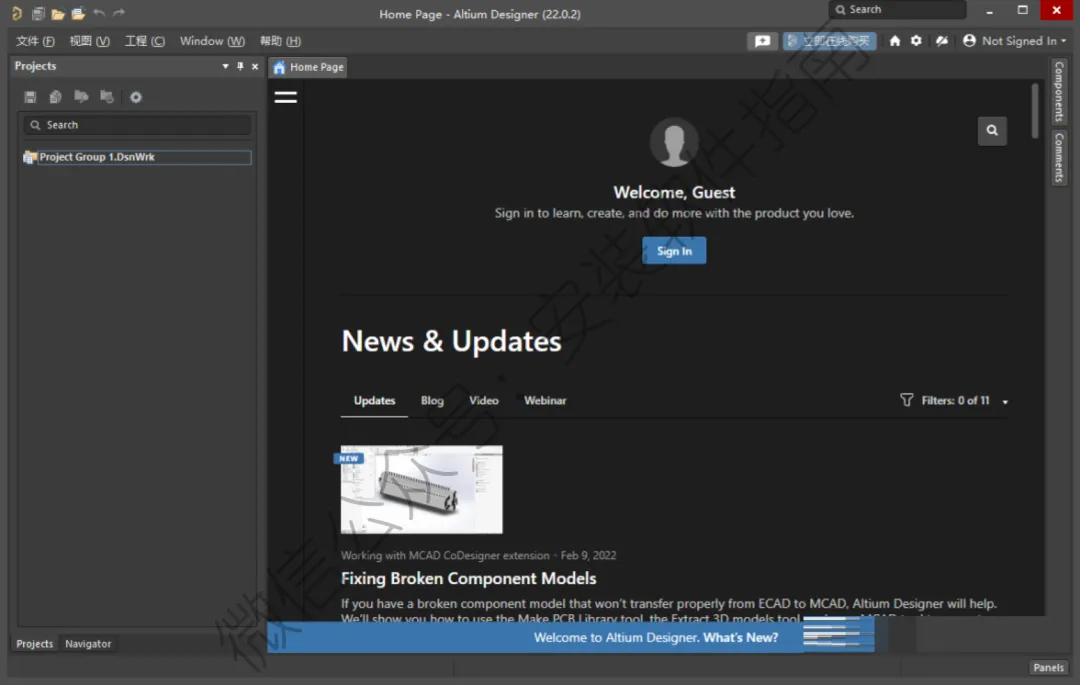Click the compile documents icon in Projects panel
Screen dimensions: 1080x685
pos(55,97)
